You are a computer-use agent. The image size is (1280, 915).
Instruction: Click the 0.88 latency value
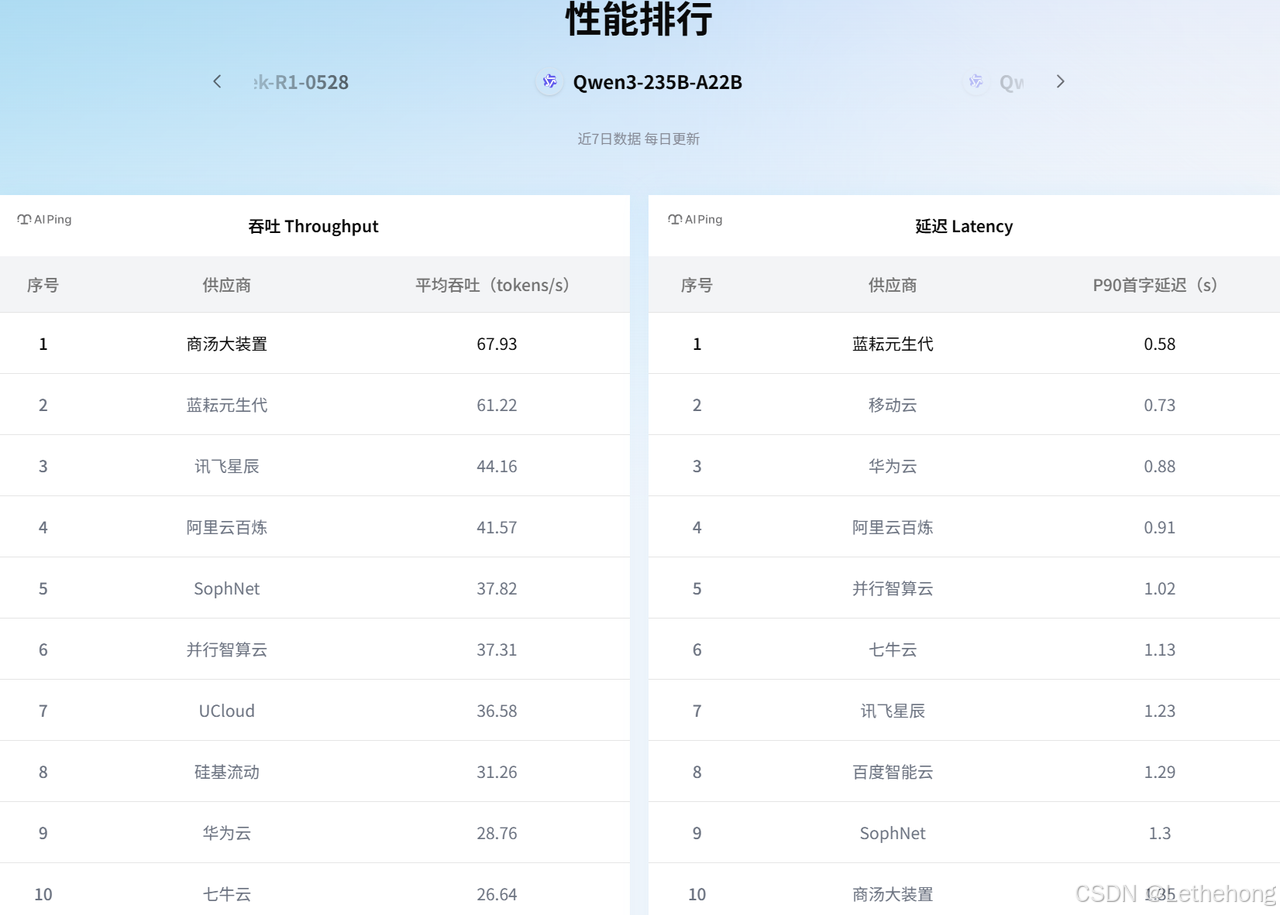[x=1160, y=466]
